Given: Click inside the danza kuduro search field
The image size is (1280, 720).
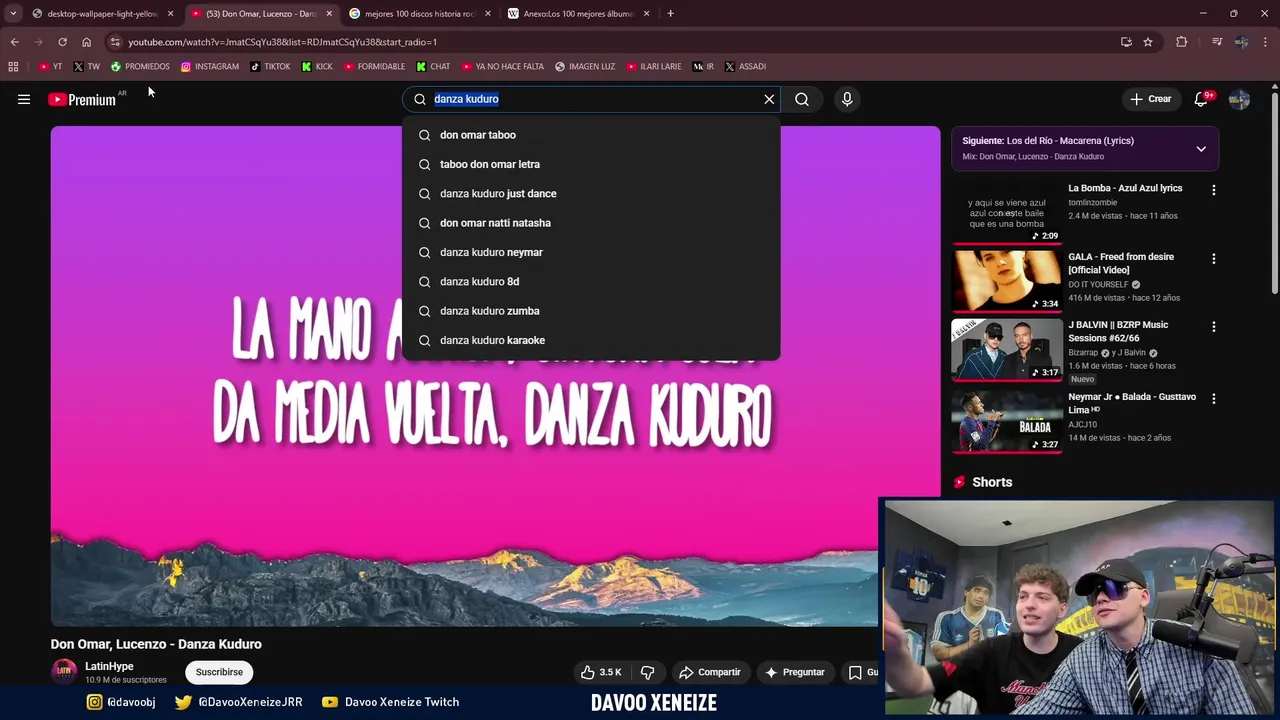Looking at the screenshot, I should click(590, 99).
